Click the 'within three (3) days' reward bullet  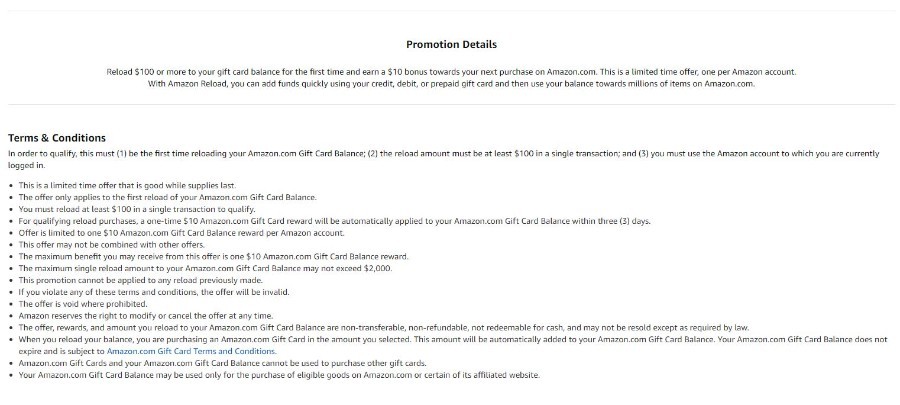pyautogui.click(x=335, y=221)
